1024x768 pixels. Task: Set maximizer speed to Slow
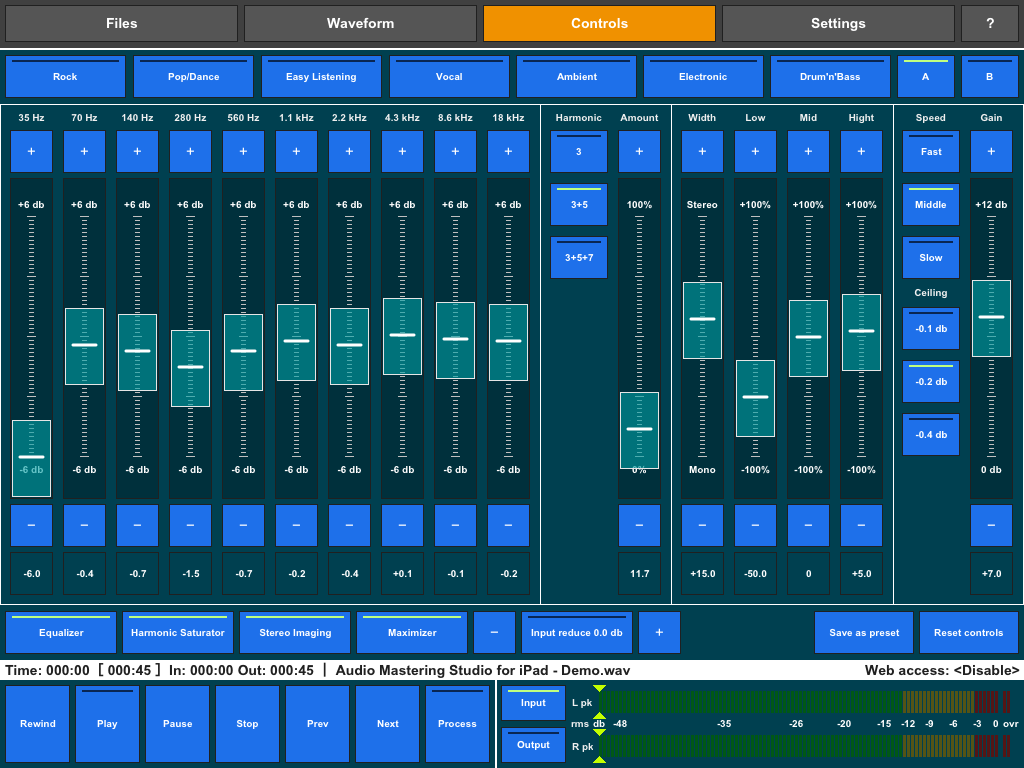[930, 257]
